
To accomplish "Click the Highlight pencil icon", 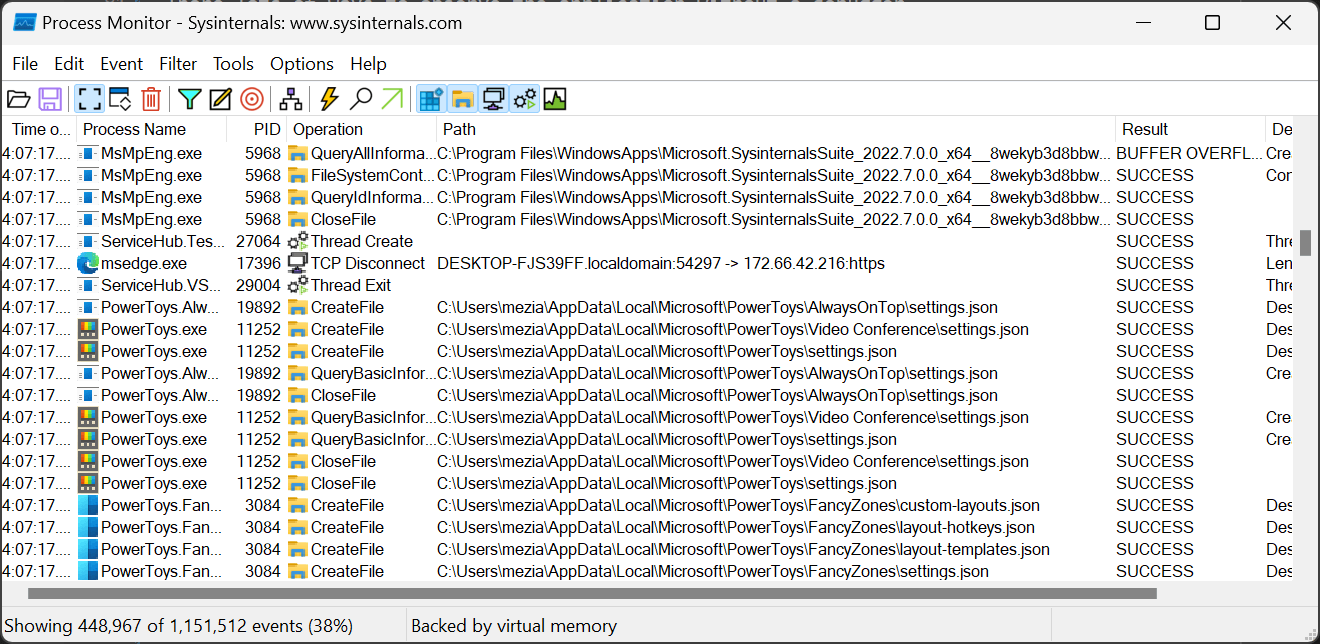I will tap(220, 99).
